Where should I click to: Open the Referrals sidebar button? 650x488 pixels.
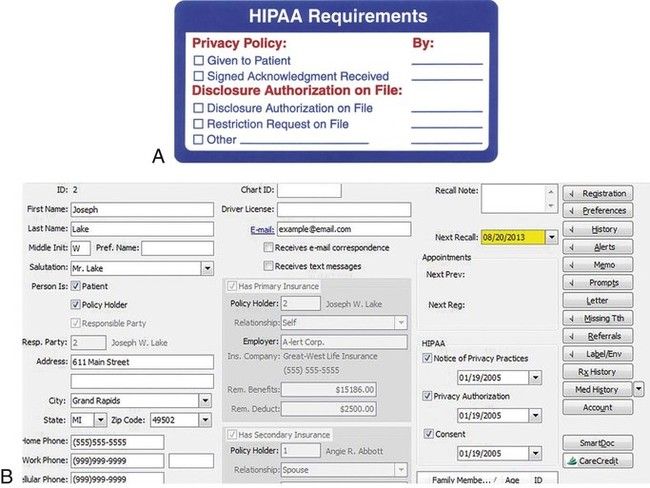(597, 336)
